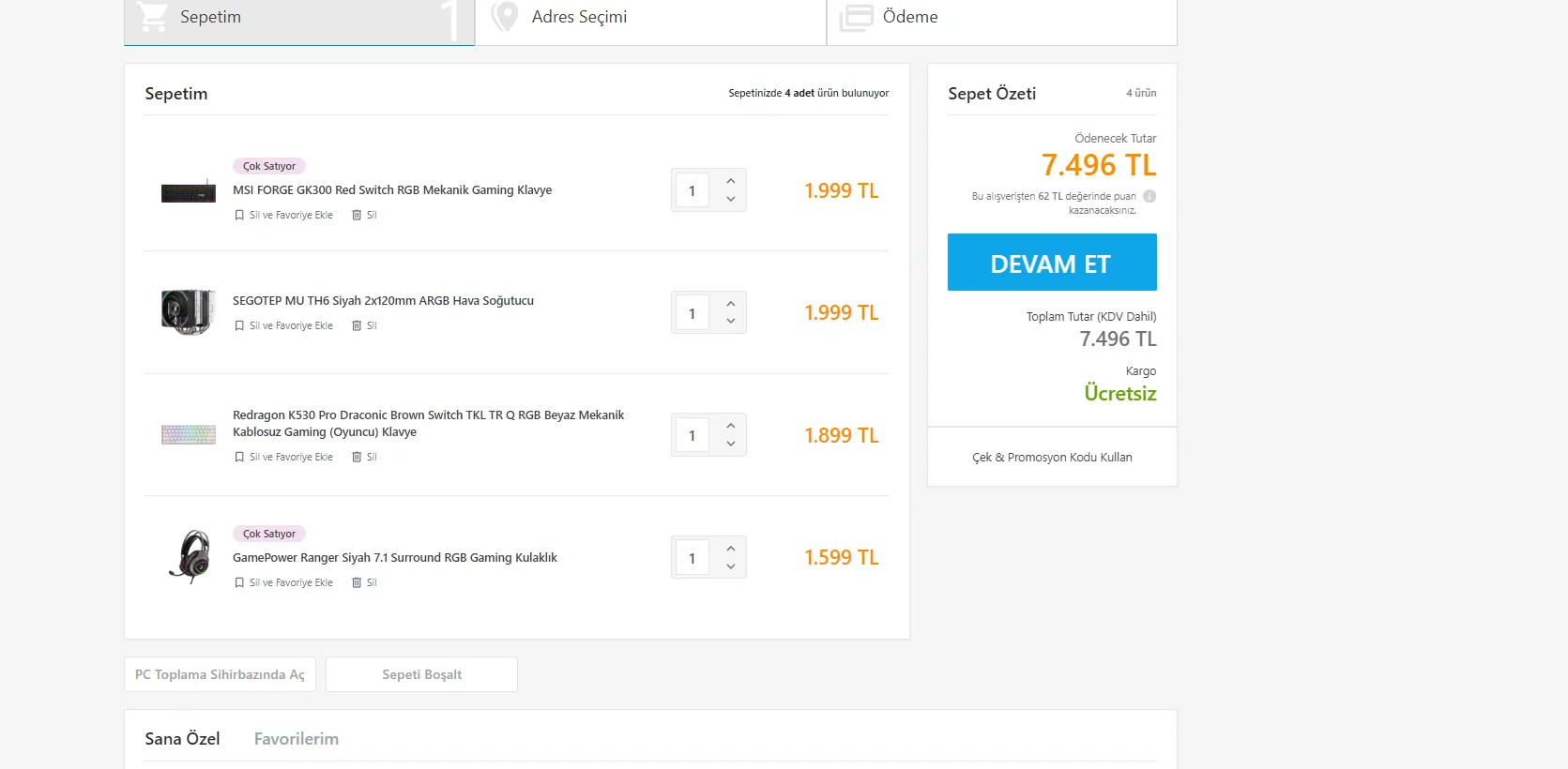The image size is (1568, 769).
Task: Open Çek & Promosyon Kodu Kullan
Action: (1052, 457)
